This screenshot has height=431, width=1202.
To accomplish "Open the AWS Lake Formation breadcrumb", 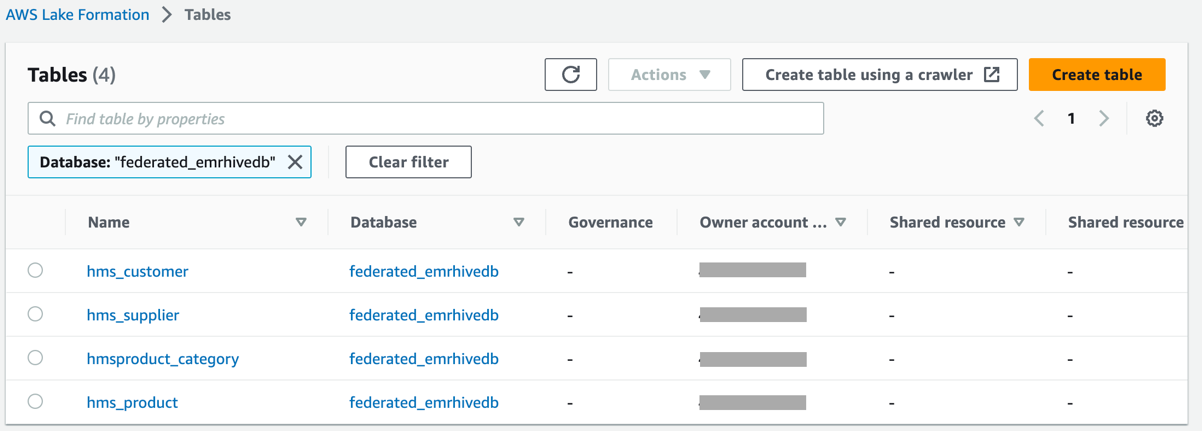I will coord(78,15).
